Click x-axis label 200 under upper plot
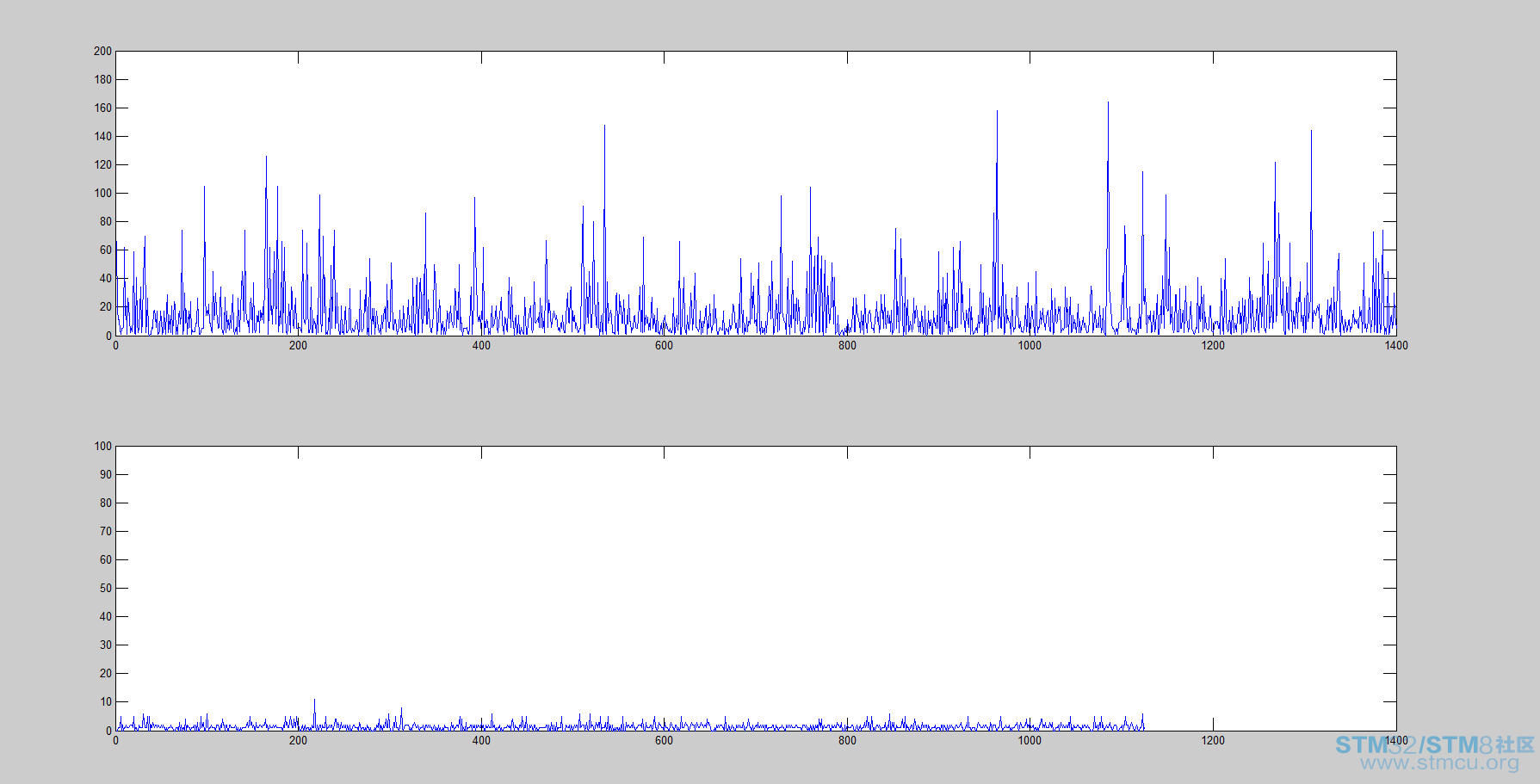The width and height of the screenshot is (1540, 784). (298, 345)
